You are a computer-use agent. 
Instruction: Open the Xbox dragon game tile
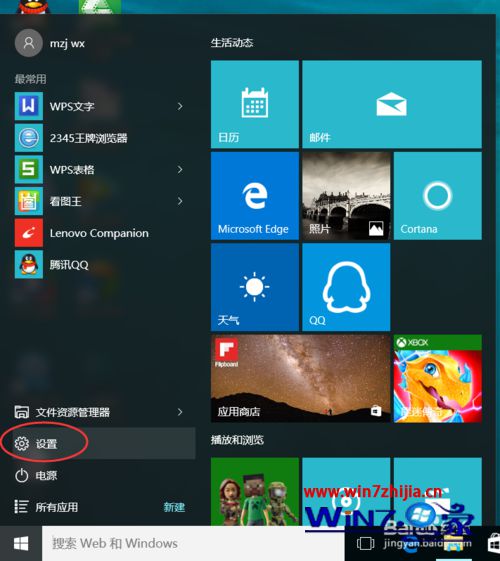click(438, 379)
